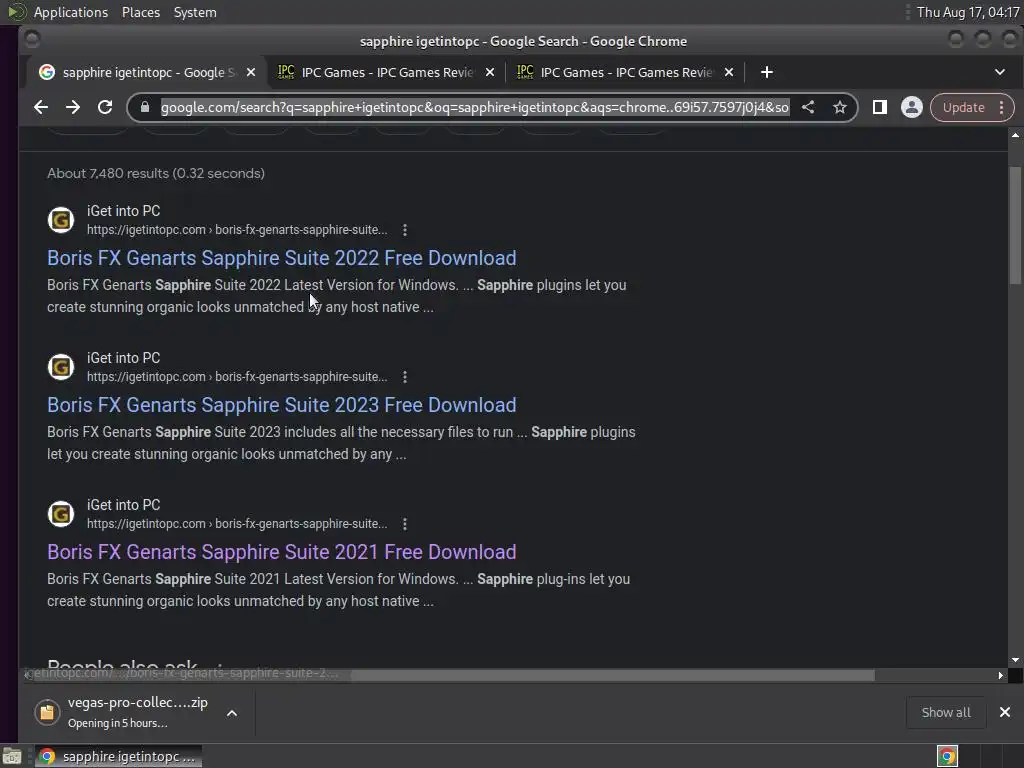Bookmark this page with the star
The height and width of the screenshot is (768, 1024).
[840, 107]
